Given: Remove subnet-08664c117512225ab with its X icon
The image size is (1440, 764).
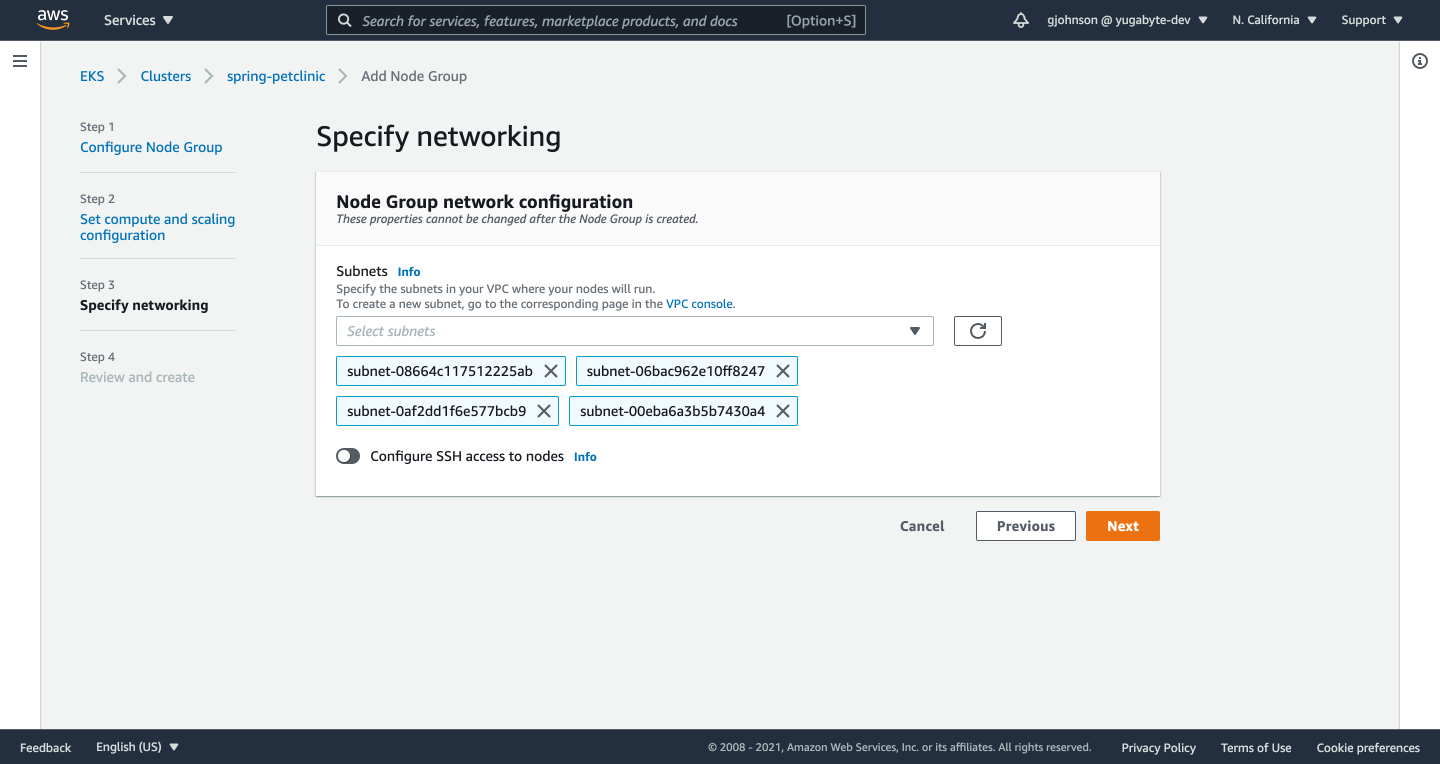Looking at the screenshot, I should 550,370.
